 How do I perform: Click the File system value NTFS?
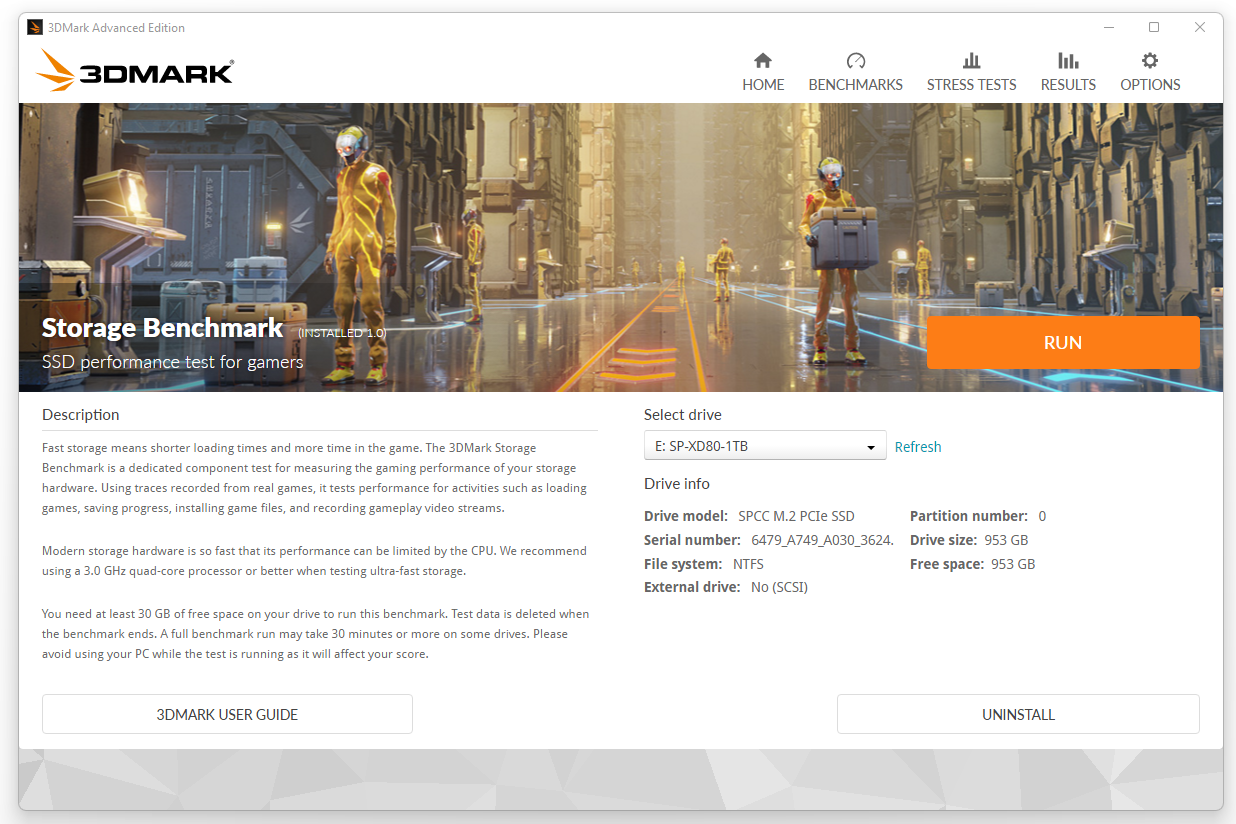pyautogui.click(x=748, y=564)
